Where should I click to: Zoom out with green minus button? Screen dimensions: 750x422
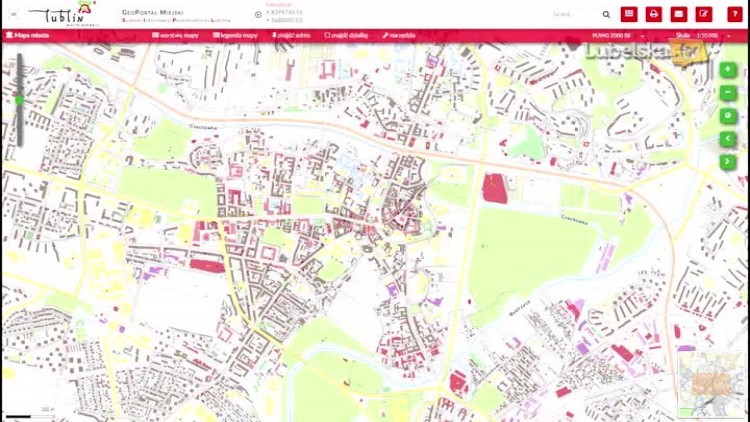(728, 93)
